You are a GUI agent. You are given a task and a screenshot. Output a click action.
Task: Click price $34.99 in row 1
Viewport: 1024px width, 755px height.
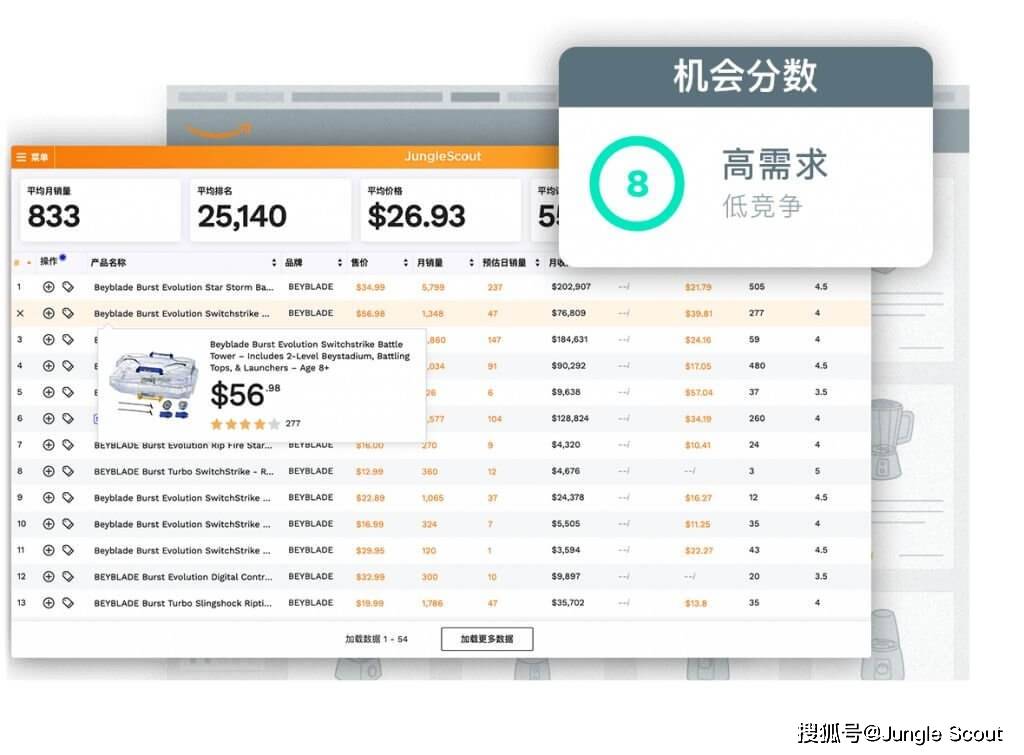click(370, 287)
